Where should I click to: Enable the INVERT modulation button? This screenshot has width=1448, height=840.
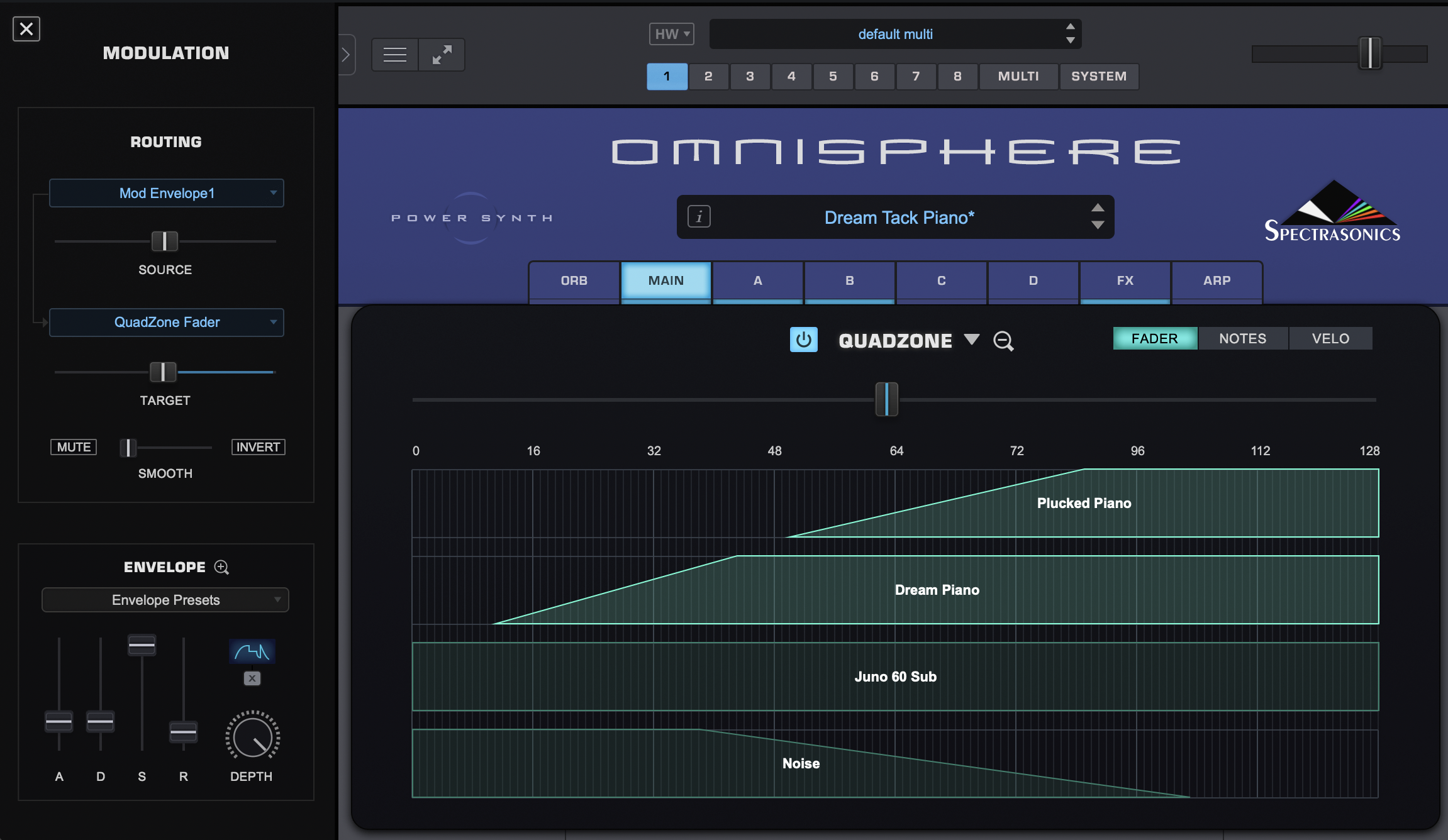(x=258, y=447)
